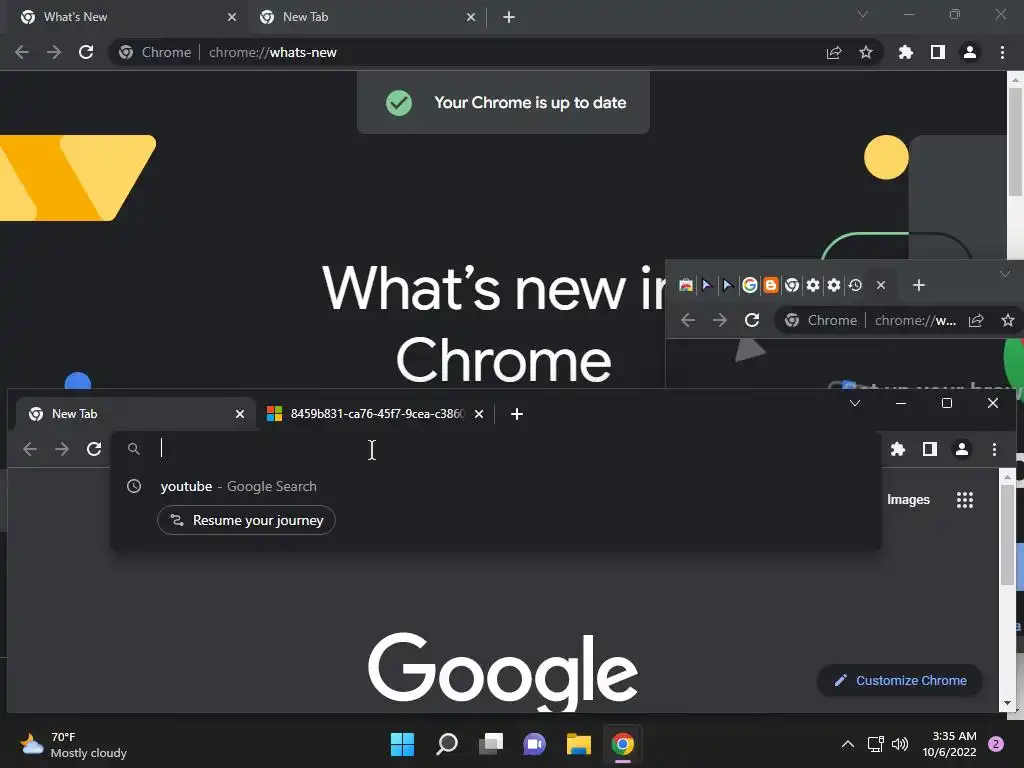Share this page icon in top window
1024x768 pixels.
834,52
